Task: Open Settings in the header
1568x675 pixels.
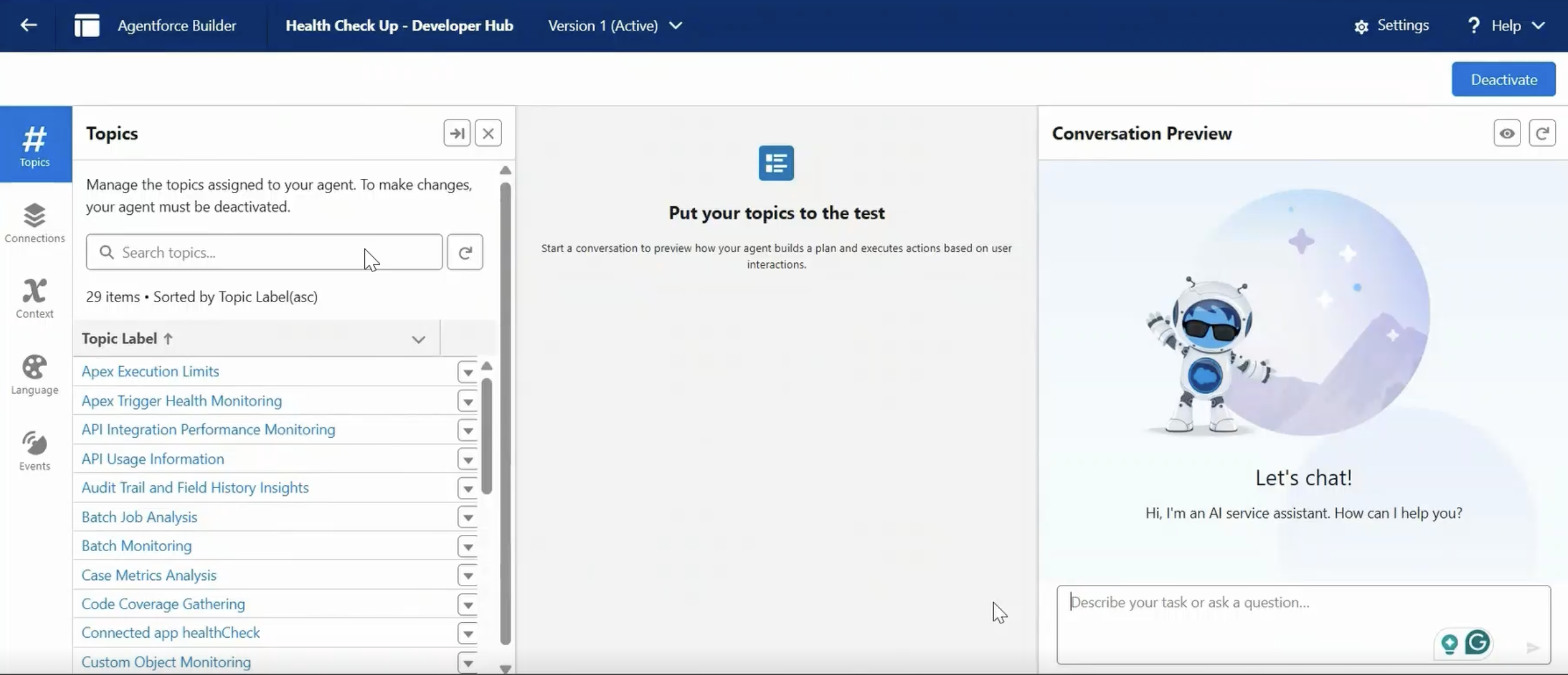Action: tap(1392, 26)
